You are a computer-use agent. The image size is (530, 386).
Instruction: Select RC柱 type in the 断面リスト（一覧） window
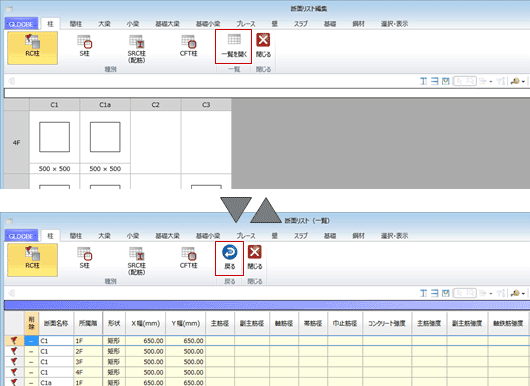32,260
